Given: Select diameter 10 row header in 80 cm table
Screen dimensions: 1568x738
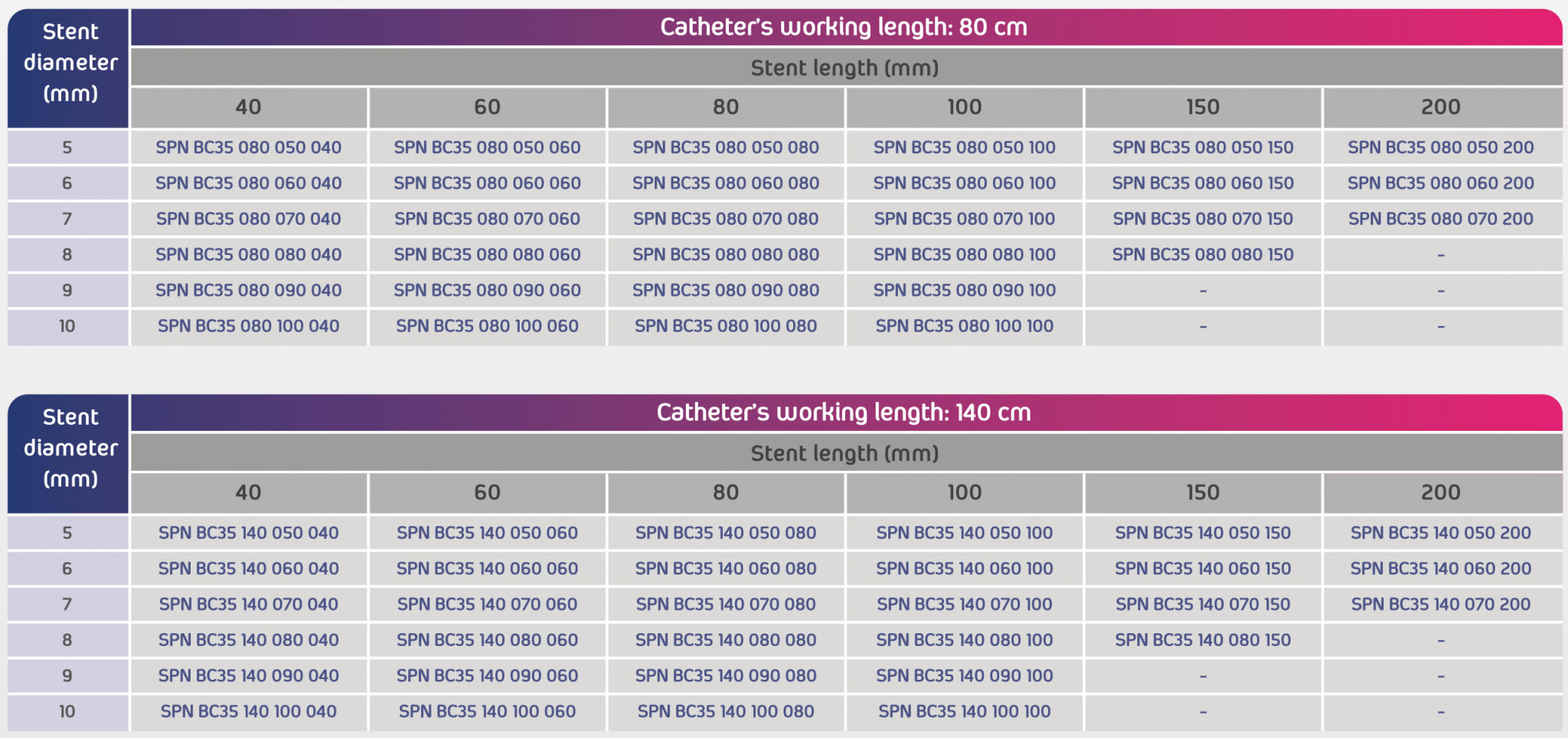Looking at the screenshot, I should coord(67,326).
